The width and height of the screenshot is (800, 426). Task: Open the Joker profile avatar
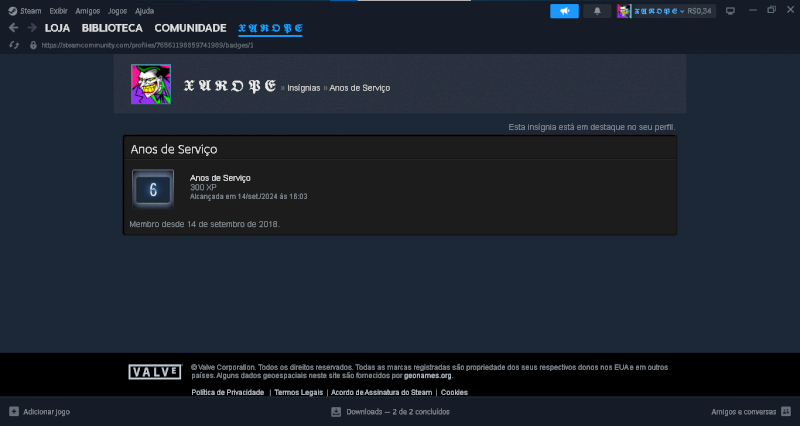click(151, 84)
